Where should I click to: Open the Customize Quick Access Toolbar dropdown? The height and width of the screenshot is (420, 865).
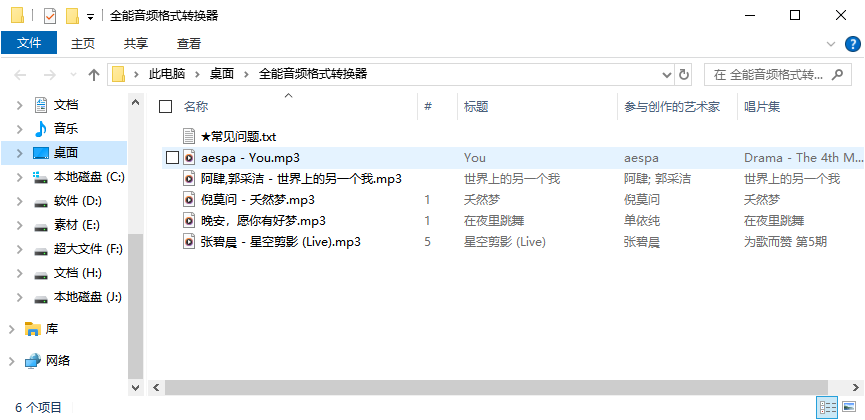90,17
